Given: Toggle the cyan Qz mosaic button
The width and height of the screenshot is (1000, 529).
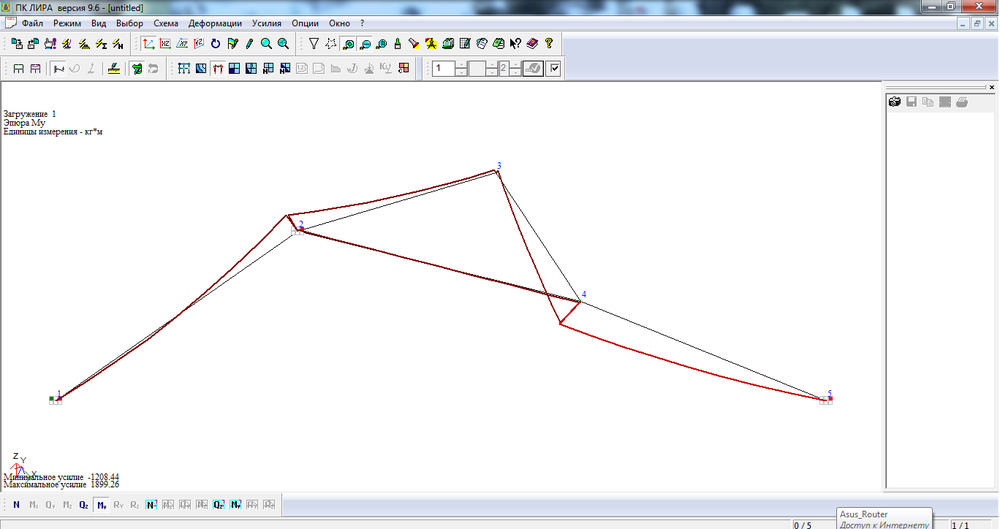Looking at the screenshot, I should coord(218,505).
